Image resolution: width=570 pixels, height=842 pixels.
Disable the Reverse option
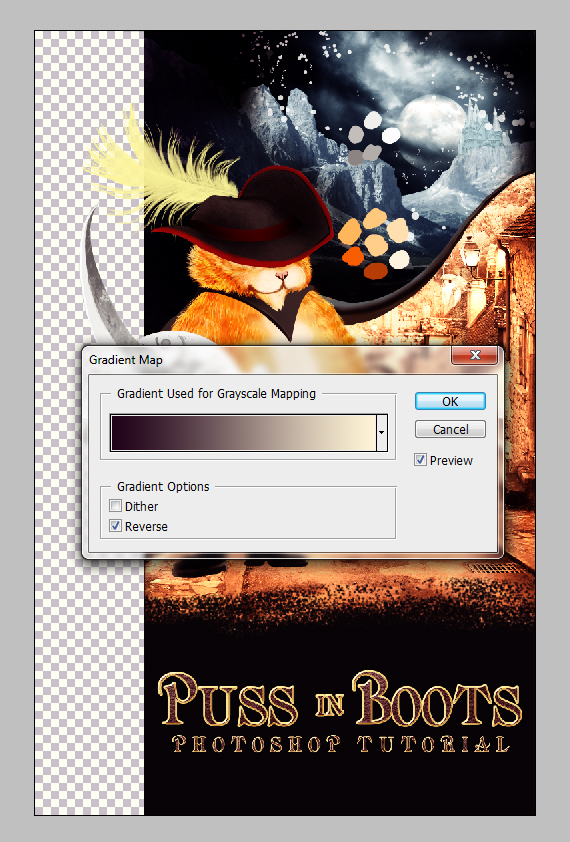point(115,526)
